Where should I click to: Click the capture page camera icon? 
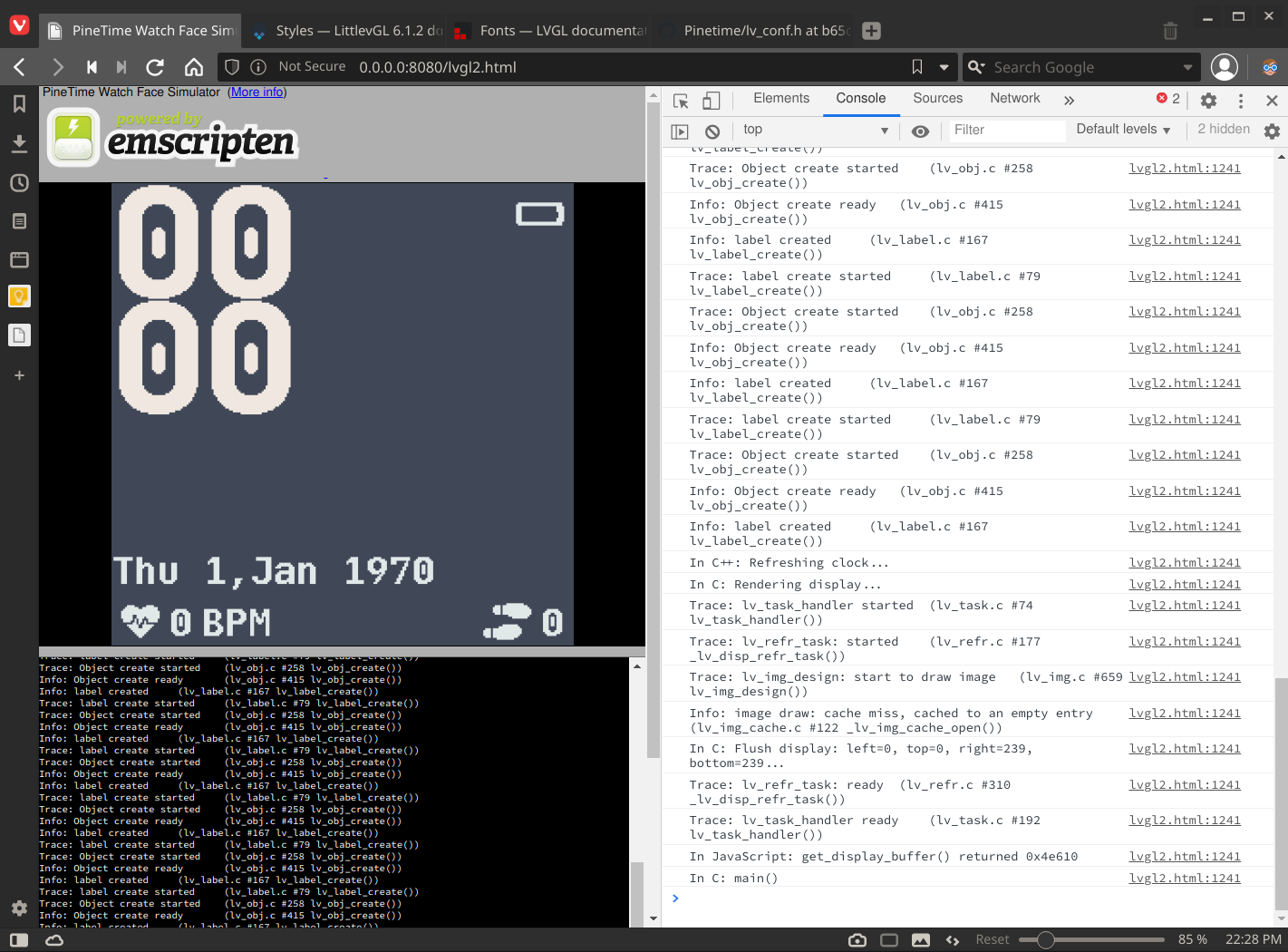coord(857,940)
